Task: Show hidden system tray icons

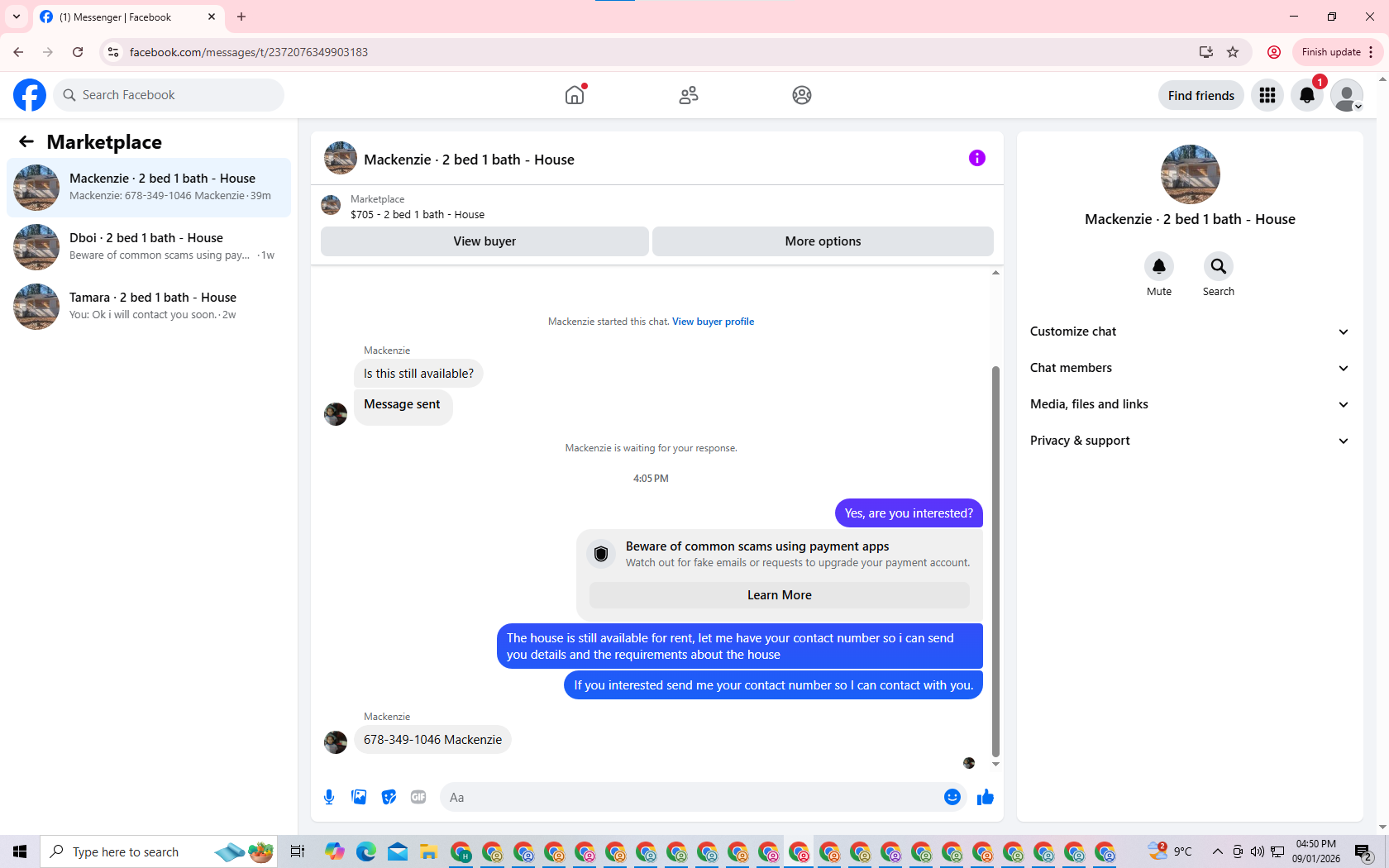Action: pos(1217,851)
